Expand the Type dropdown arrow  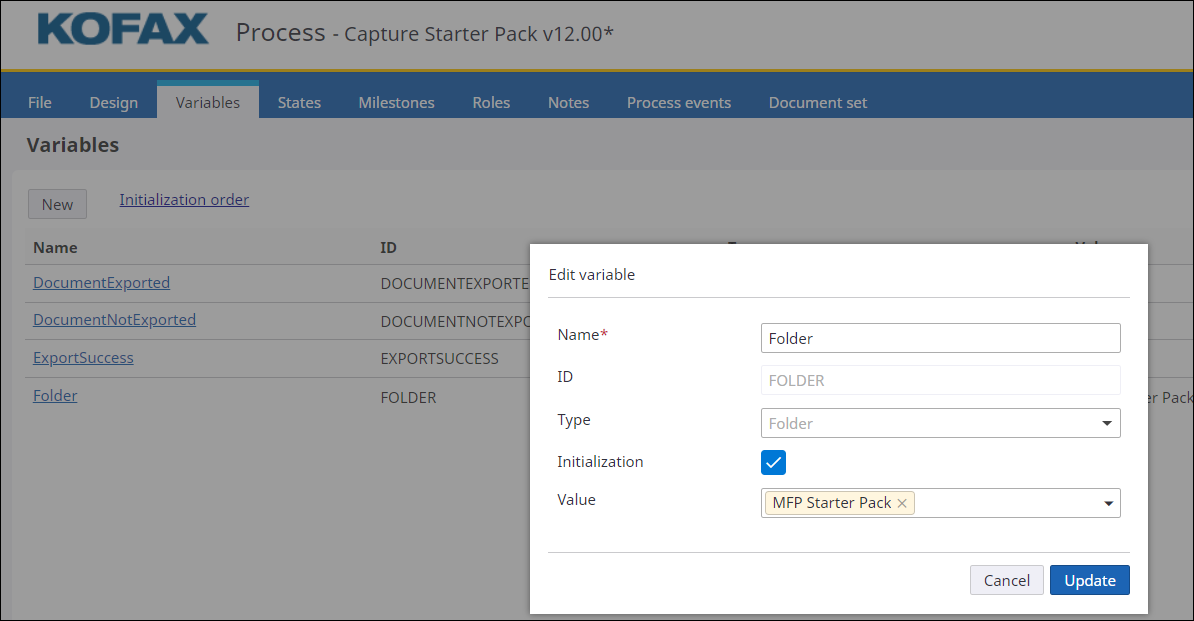1107,424
